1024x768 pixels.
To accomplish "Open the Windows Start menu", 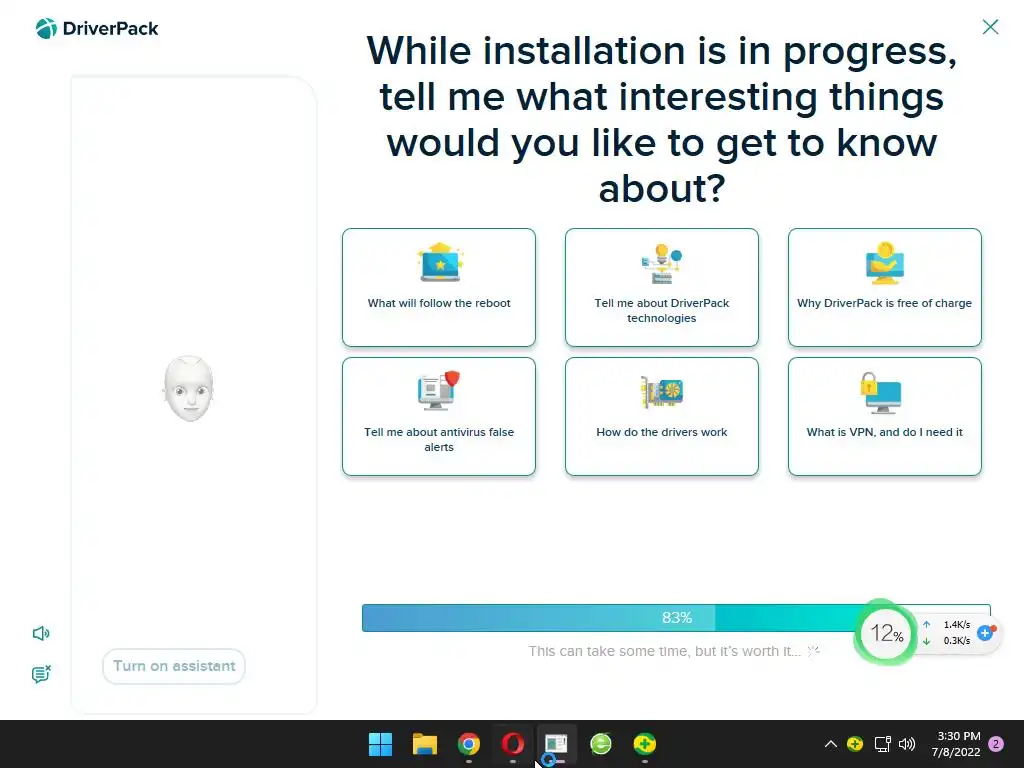I will pyautogui.click(x=380, y=744).
